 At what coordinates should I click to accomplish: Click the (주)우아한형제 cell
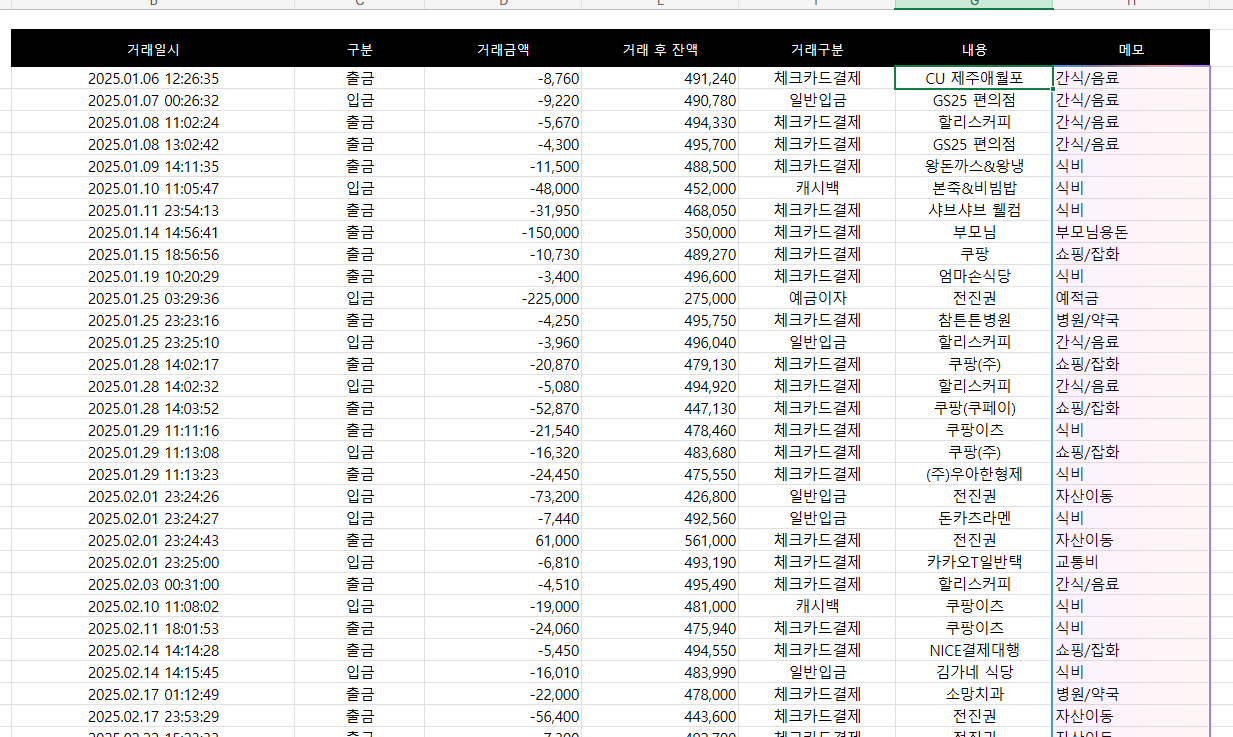tap(974, 474)
